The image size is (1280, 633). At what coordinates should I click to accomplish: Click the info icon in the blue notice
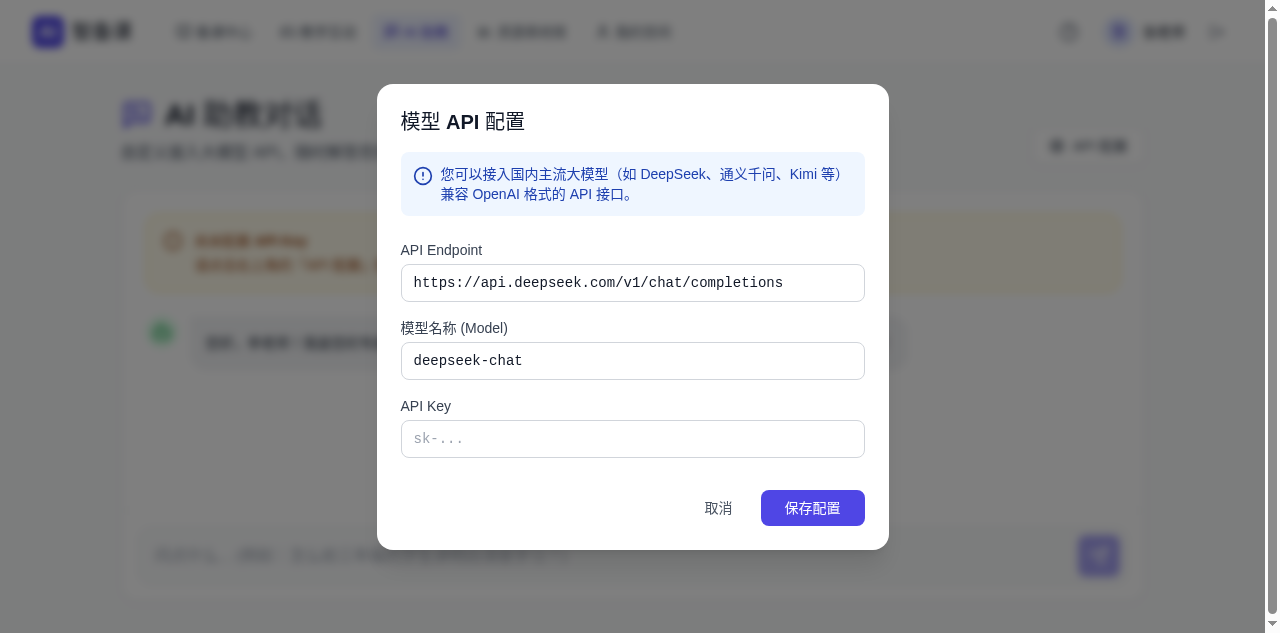423,176
